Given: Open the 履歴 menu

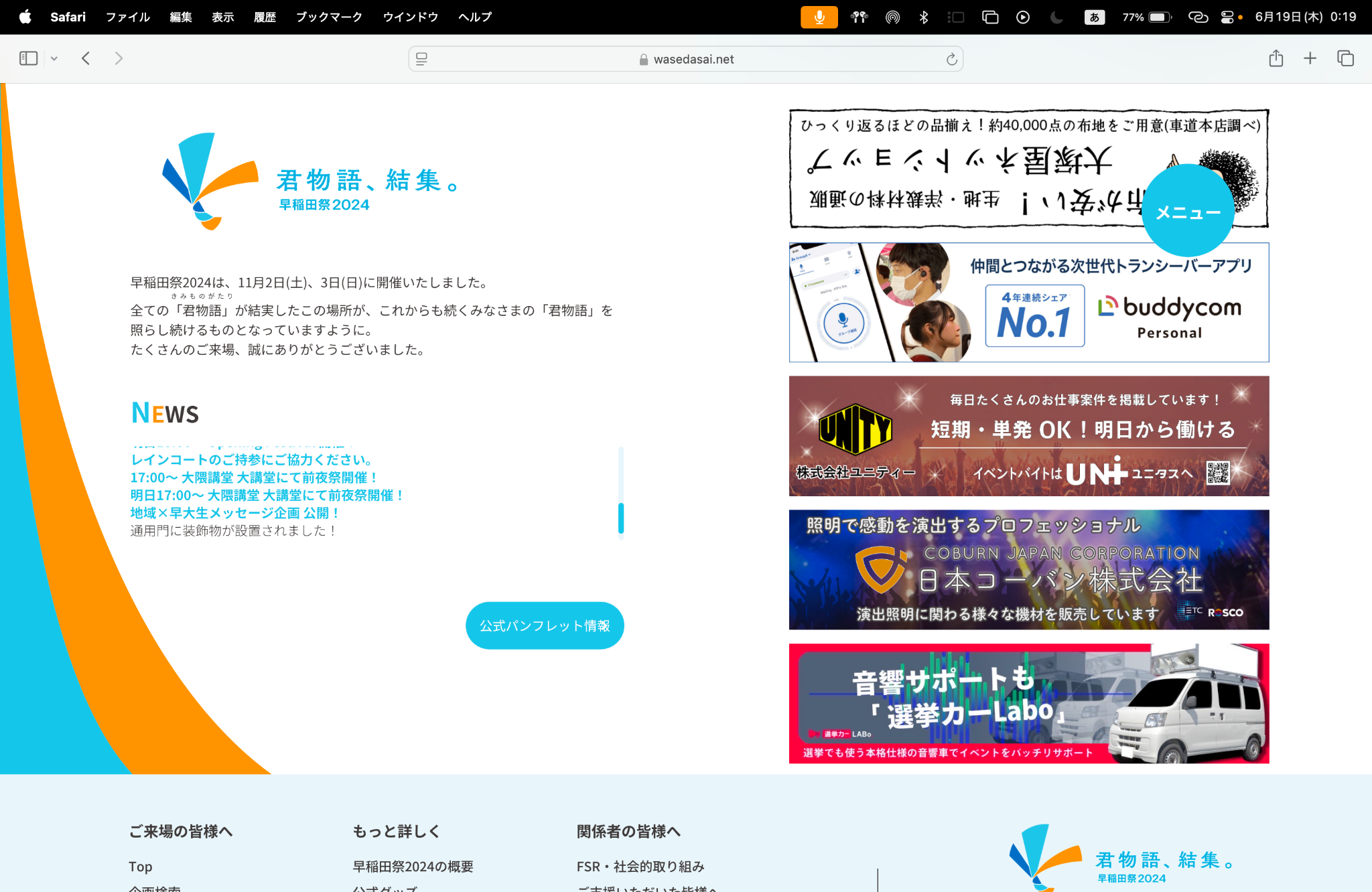Looking at the screenshot, I should tap(265, 17).
